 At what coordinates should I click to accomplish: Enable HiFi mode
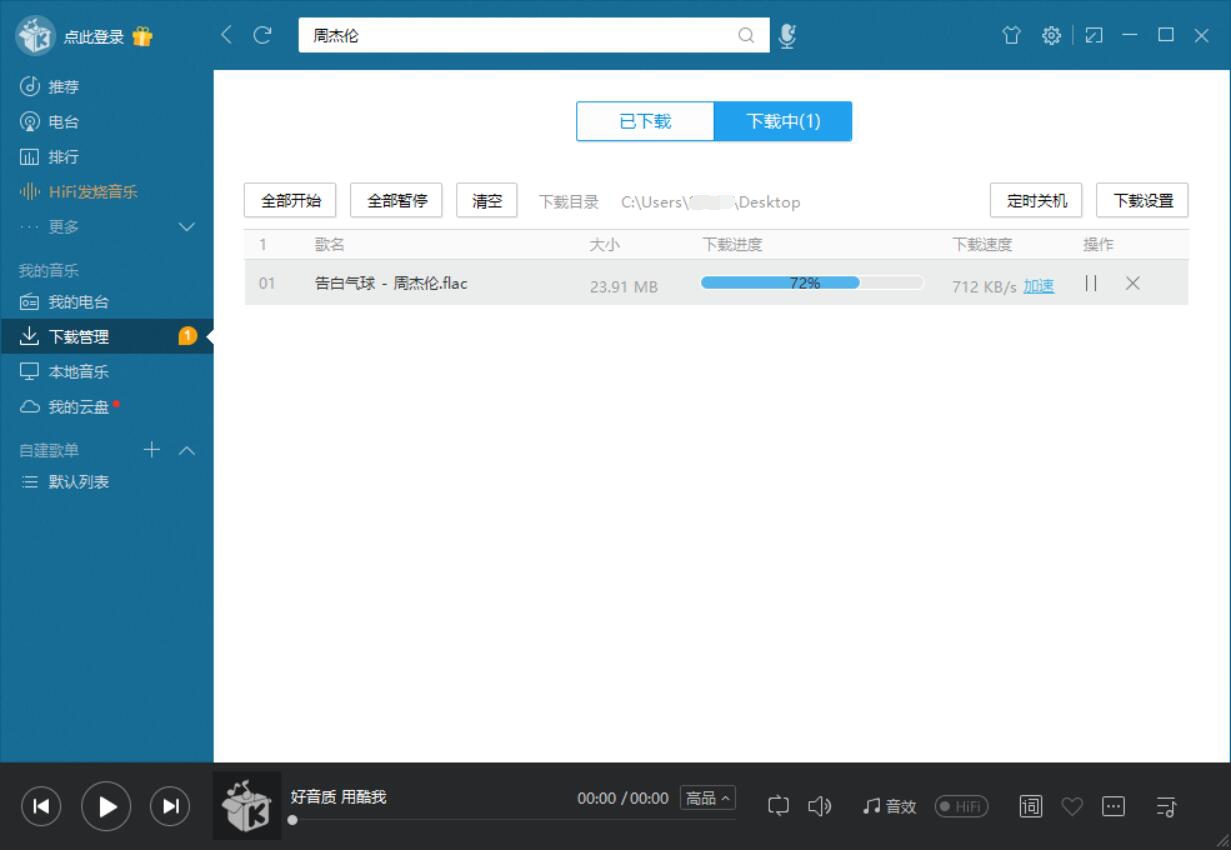(961, 806)
